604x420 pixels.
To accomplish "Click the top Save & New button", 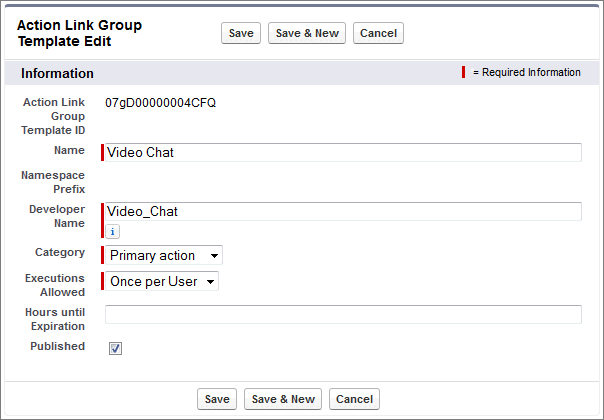I will pyautogui.click(x=307, y=33).
